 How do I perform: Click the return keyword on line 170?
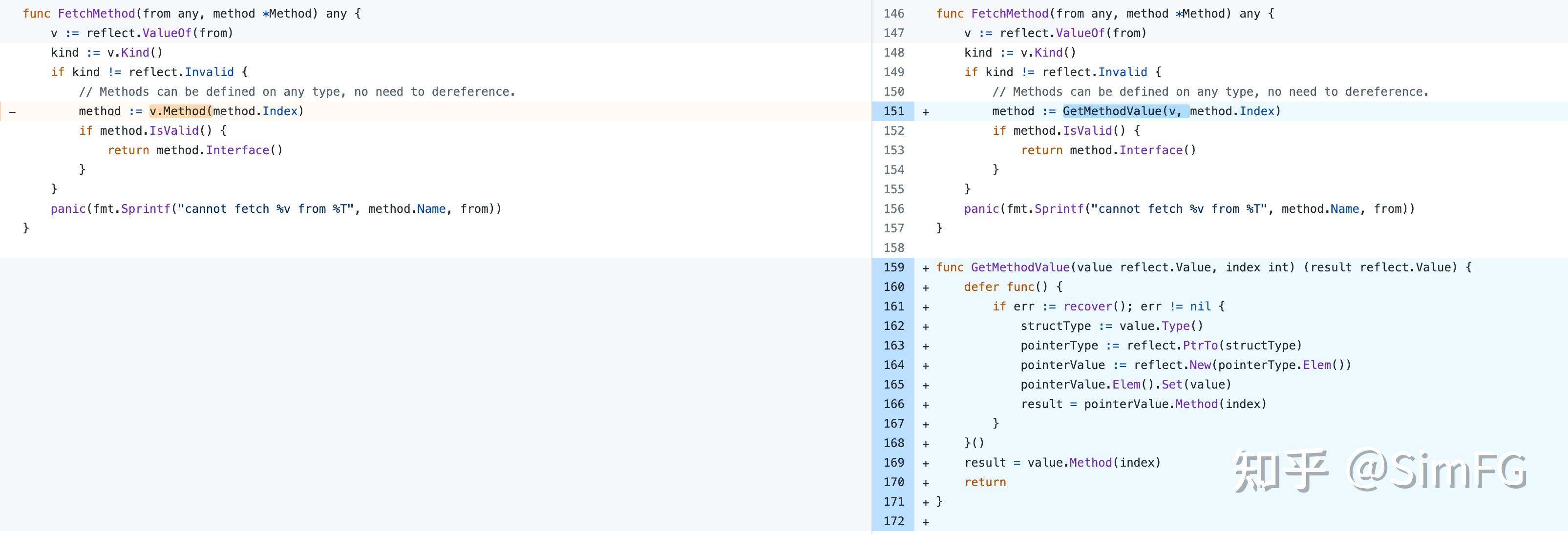point(985,482)
